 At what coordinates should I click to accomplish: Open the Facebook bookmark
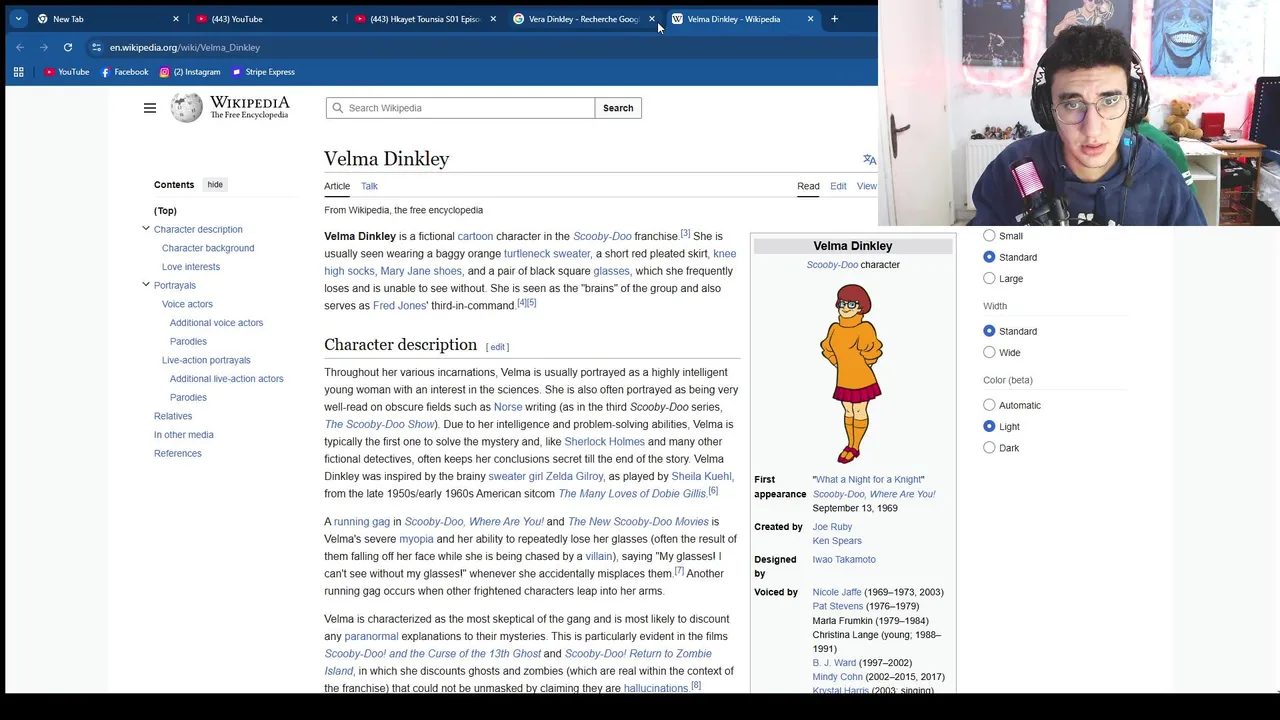124,72
